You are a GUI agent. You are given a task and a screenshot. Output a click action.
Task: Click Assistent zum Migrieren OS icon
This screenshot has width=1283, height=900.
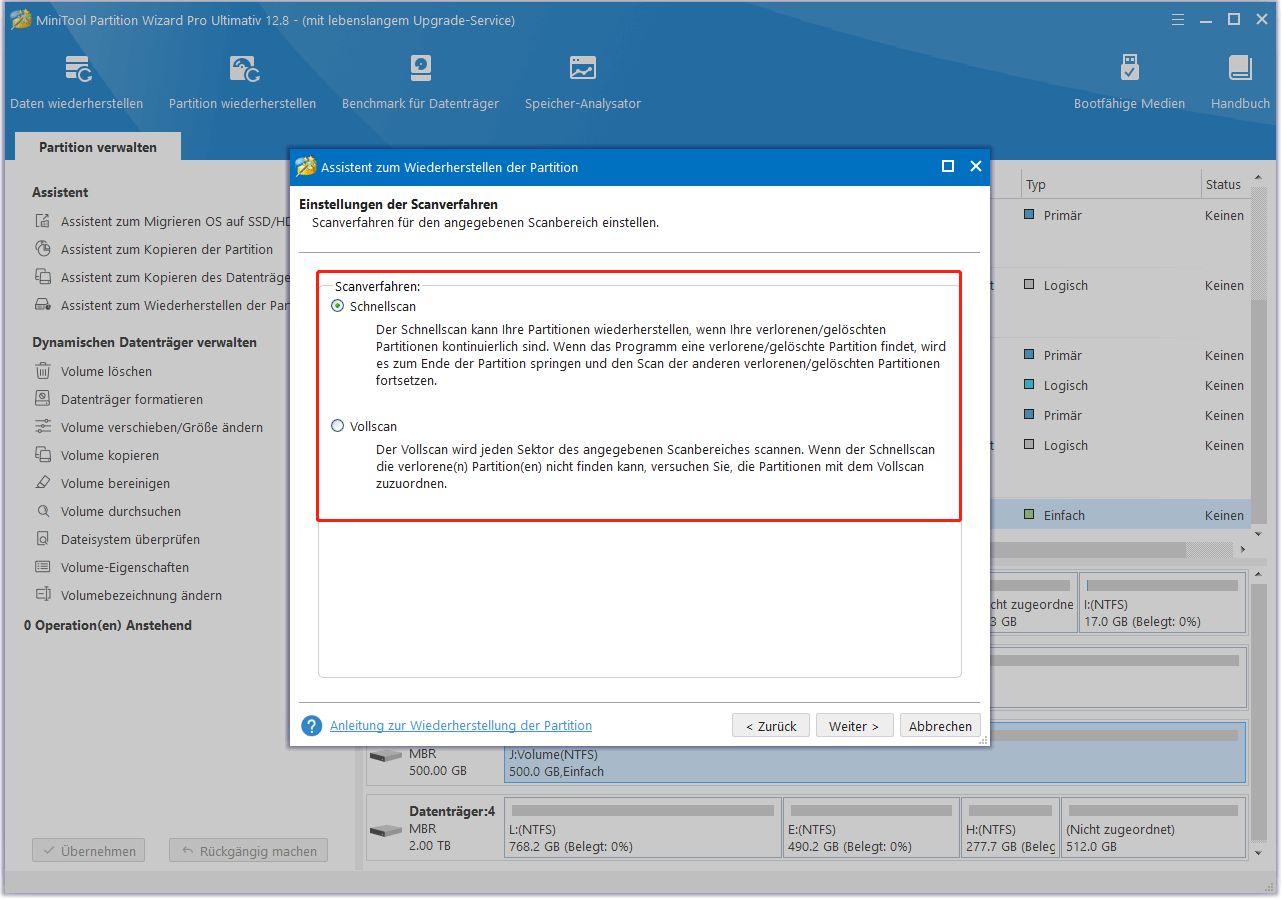[43, 221]
